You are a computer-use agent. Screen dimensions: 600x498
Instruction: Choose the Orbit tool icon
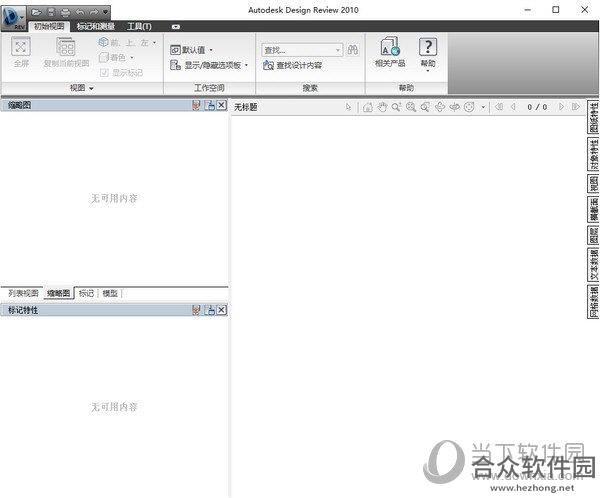(440, 107)
